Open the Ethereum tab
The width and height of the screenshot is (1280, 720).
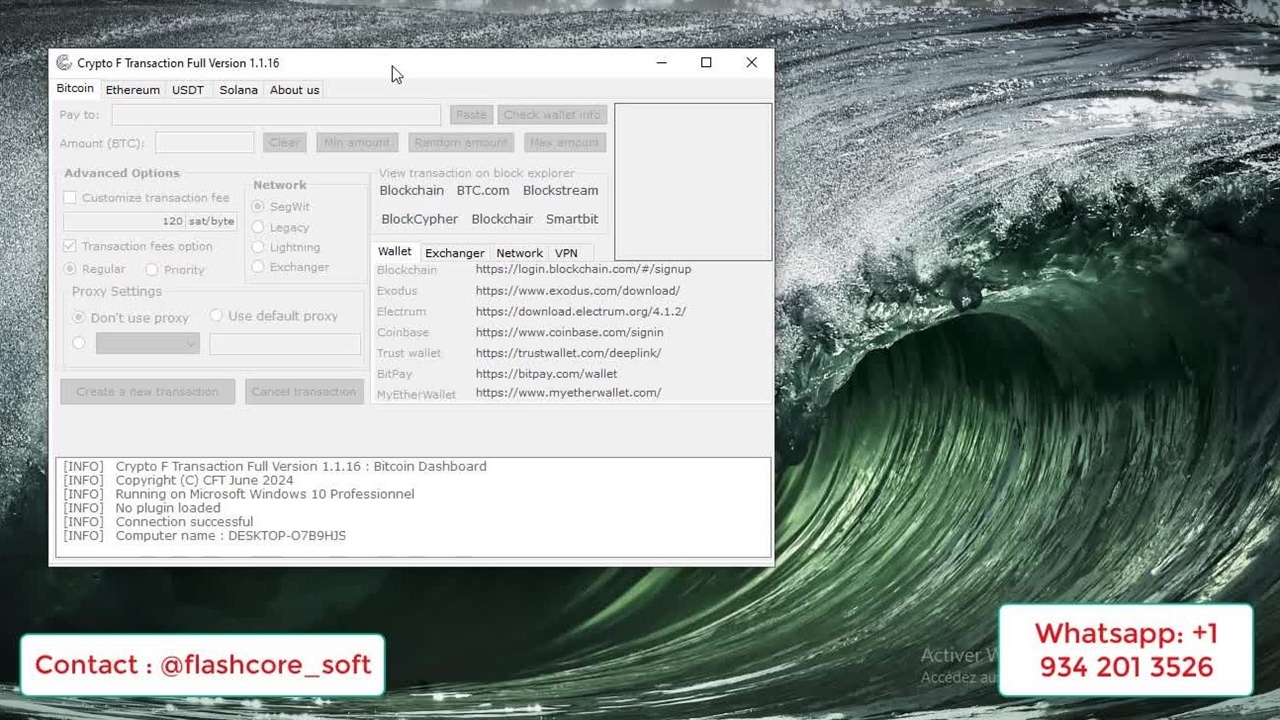tap(133, 90)
